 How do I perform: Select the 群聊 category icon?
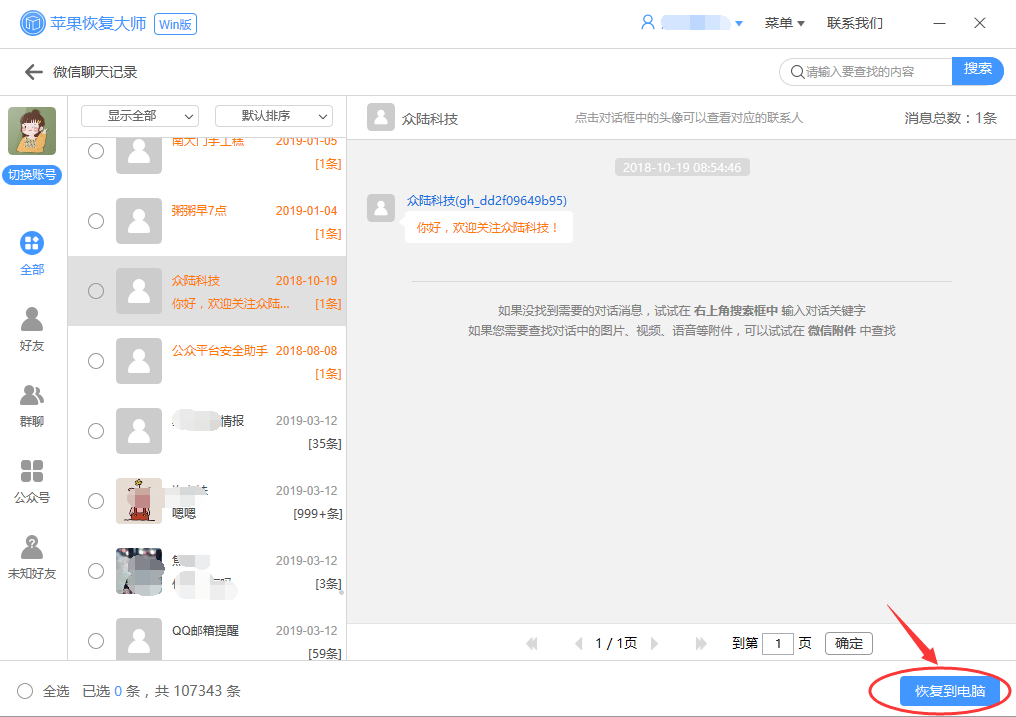click(32, 395)
